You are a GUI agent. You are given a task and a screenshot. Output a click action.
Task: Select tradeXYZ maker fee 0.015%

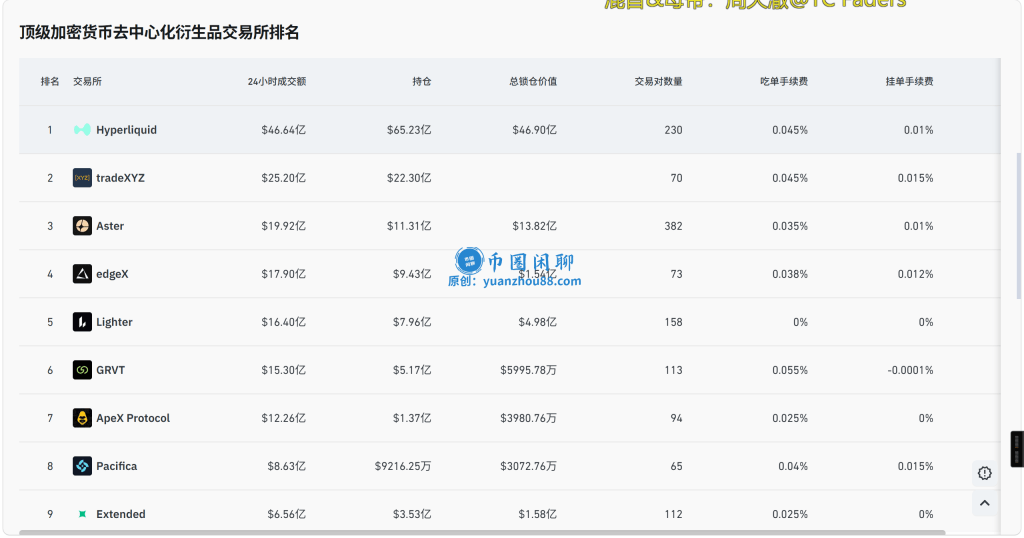(915, 178)
